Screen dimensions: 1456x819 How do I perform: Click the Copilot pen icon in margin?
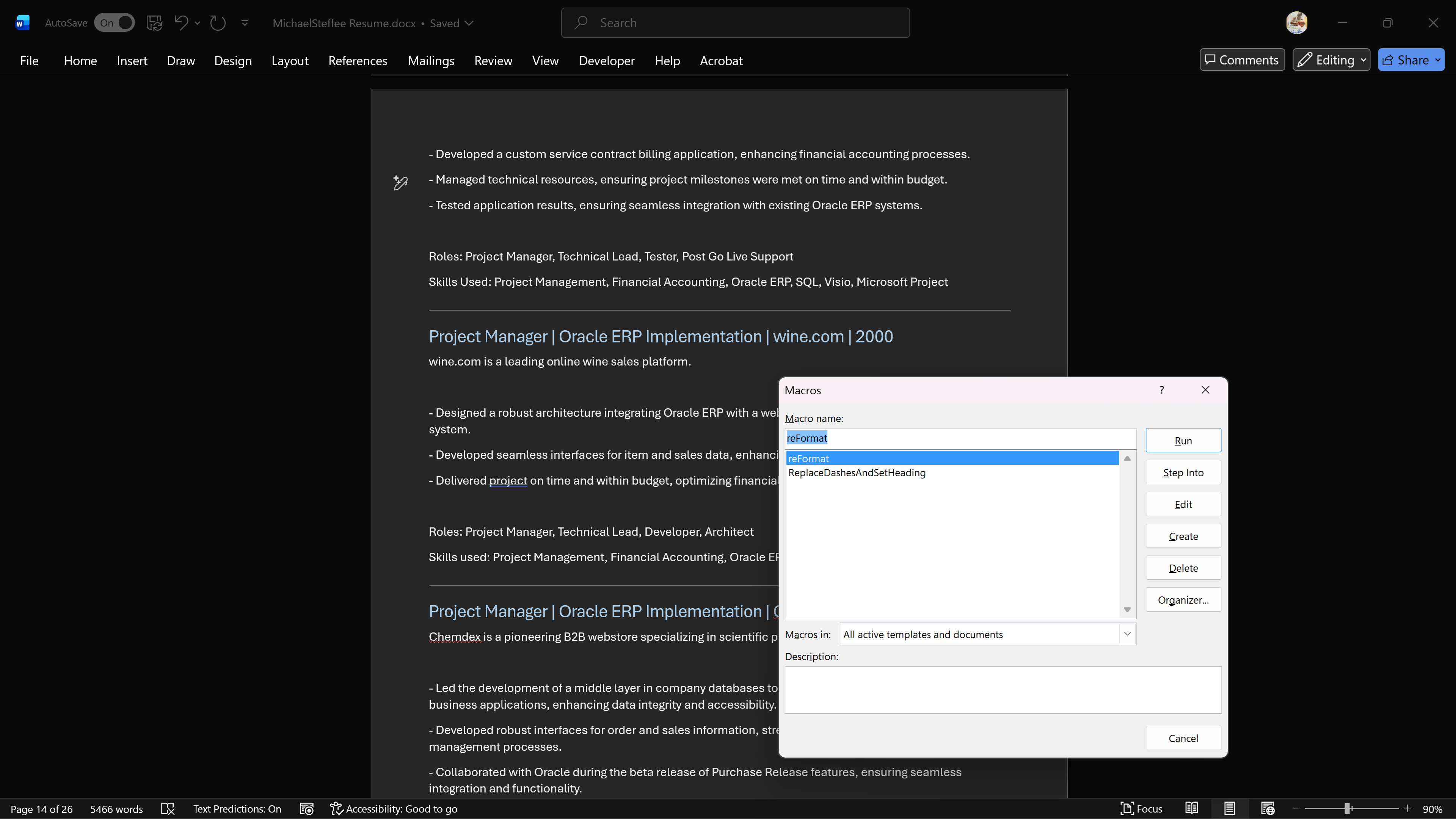[400, 182]
